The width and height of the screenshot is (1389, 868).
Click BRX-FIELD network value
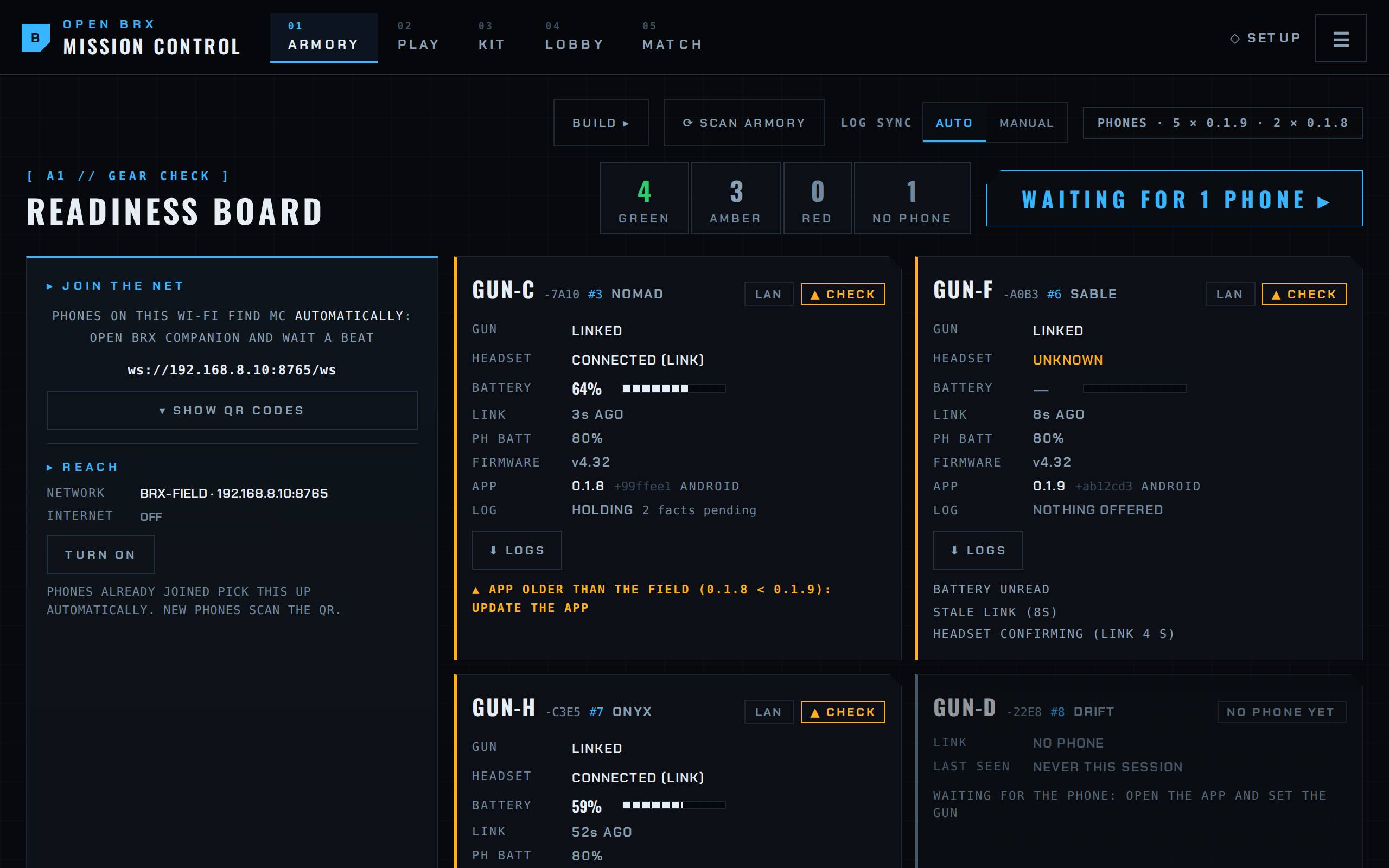(x=234, y=493)
